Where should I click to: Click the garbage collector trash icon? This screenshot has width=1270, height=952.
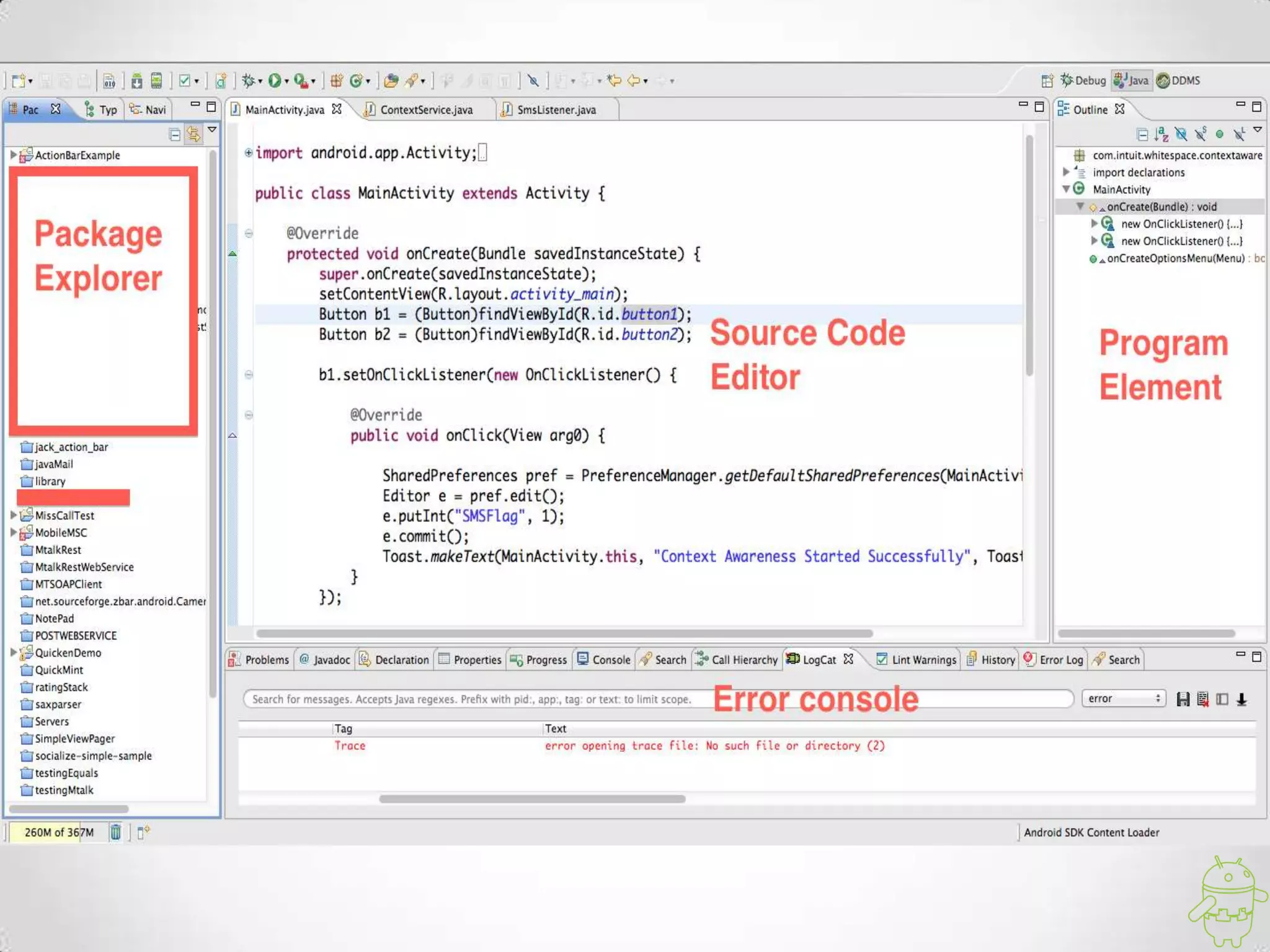[115, 832]
